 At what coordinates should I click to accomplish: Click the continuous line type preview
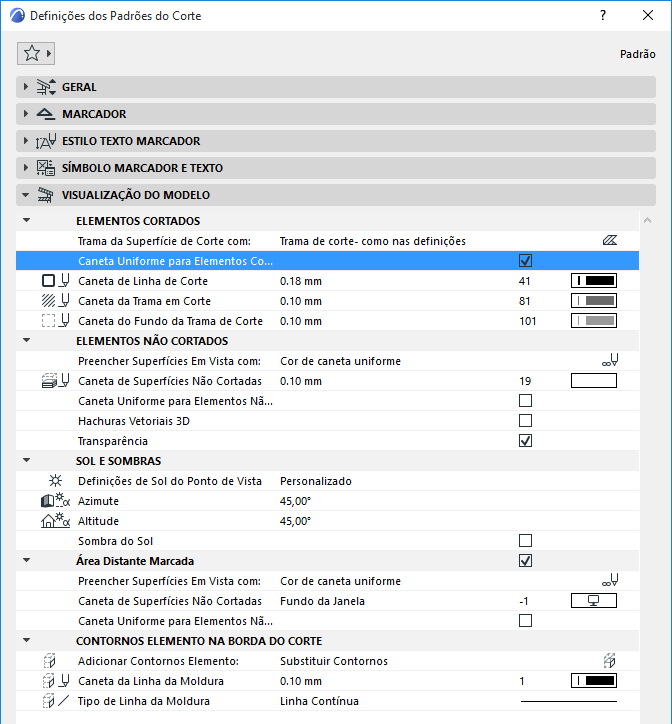tap(569, 701)
